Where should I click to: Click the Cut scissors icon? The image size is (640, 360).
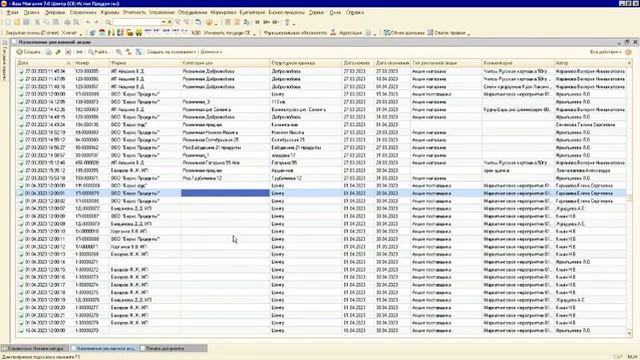click(x=37, y=22)
